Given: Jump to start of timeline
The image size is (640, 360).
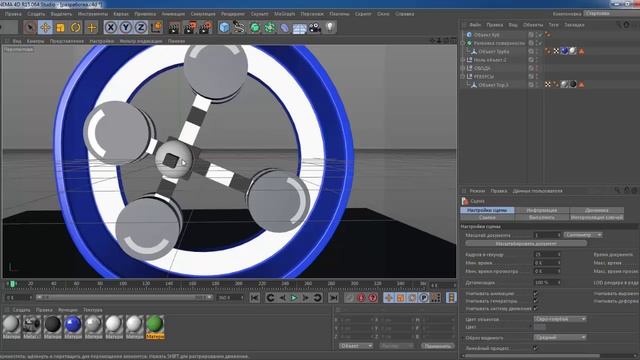Looking at the screenshot, I should pos(255,298).
